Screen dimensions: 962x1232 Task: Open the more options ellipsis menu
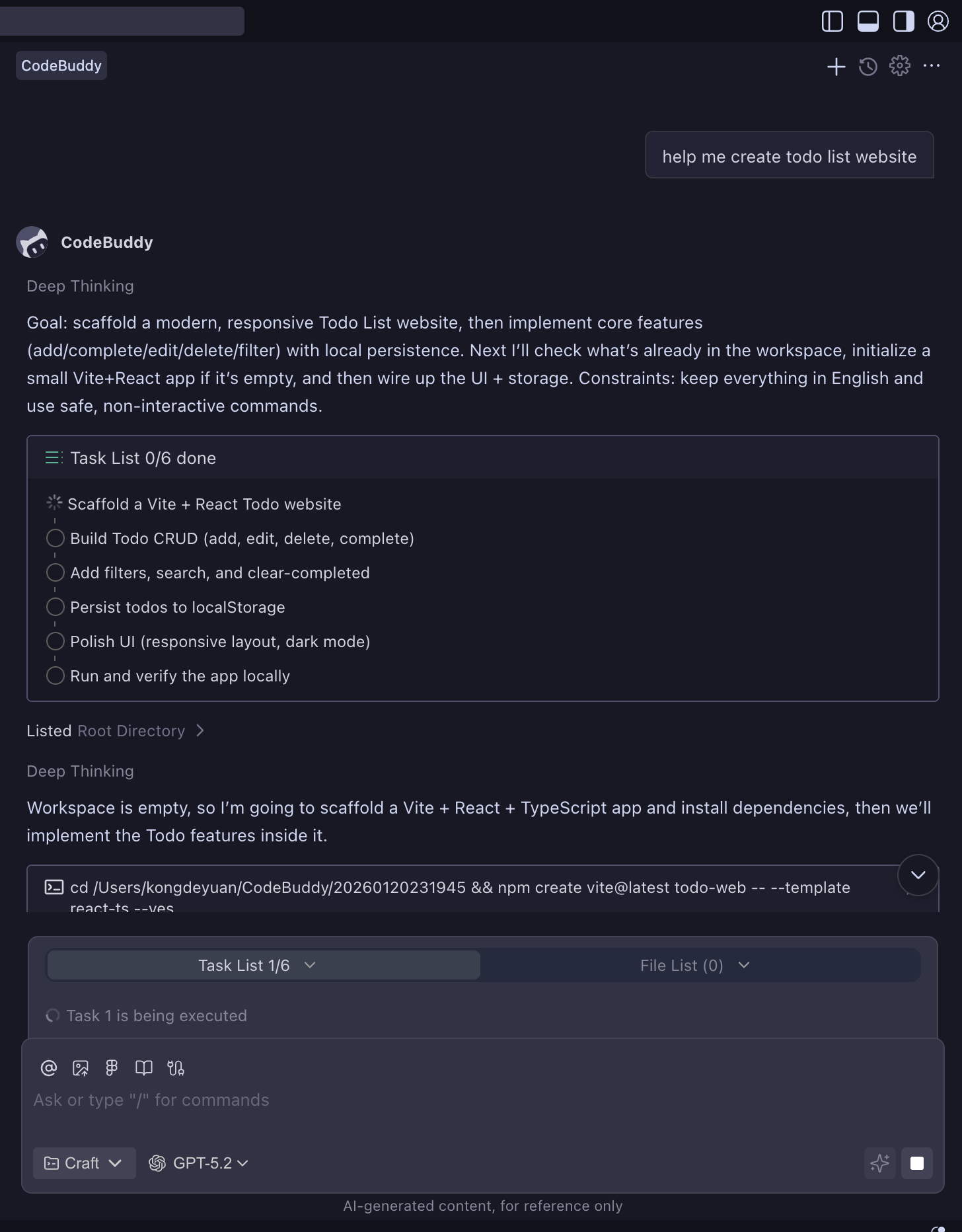(x=932, y=66)
